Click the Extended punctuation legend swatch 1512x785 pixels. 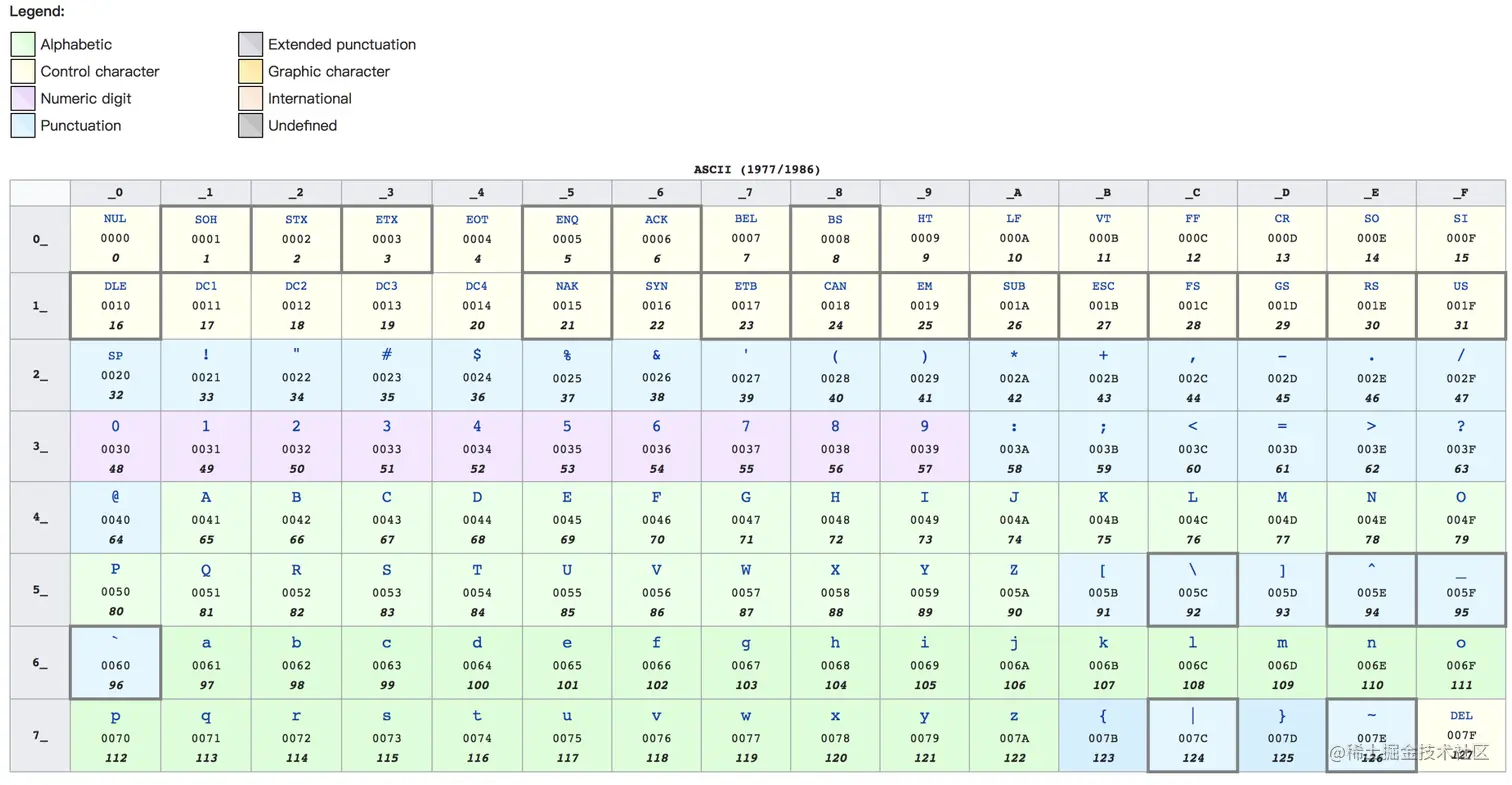pyautogui.click(x=250, y=44)
